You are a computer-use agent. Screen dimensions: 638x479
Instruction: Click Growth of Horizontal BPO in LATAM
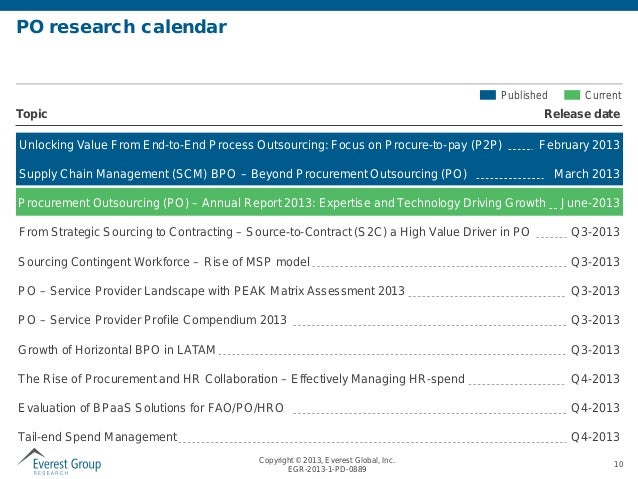pyautogui.click(x=117, y=350)
